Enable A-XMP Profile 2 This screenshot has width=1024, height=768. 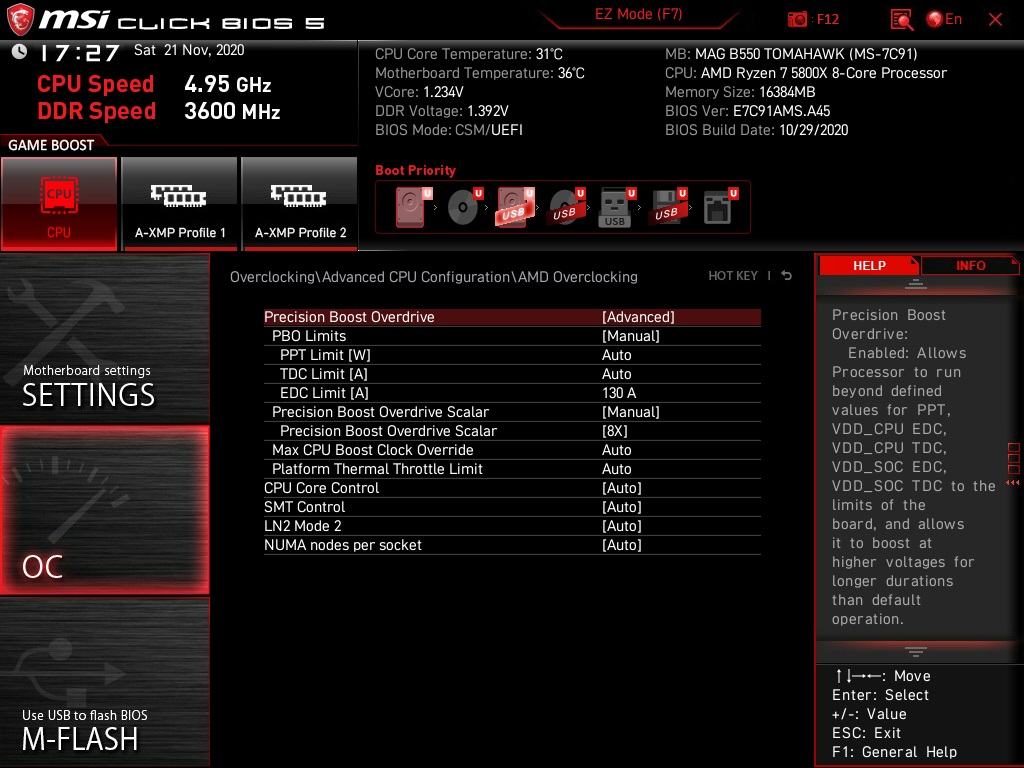(300, 204)
